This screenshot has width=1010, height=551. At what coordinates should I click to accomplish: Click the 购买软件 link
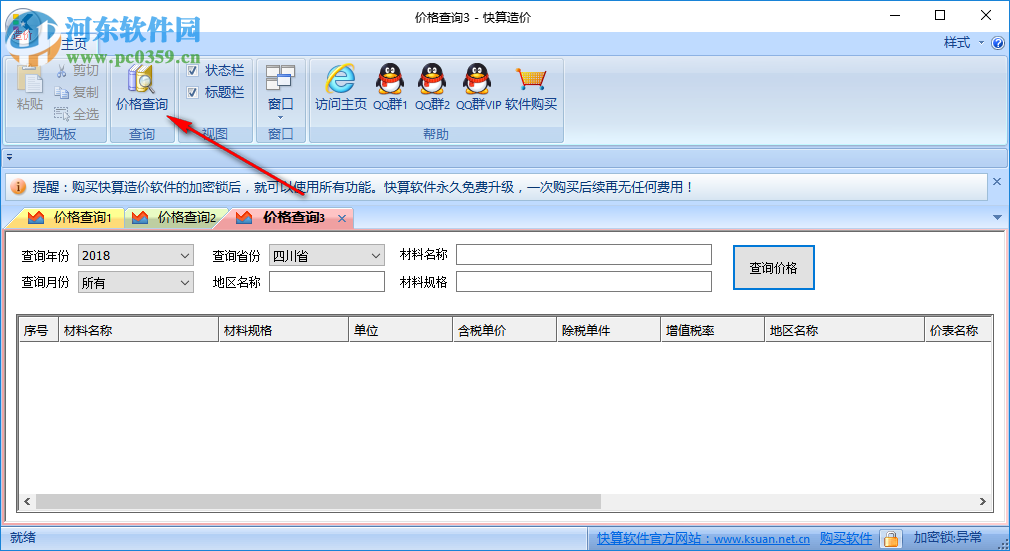tap(846, 539)
